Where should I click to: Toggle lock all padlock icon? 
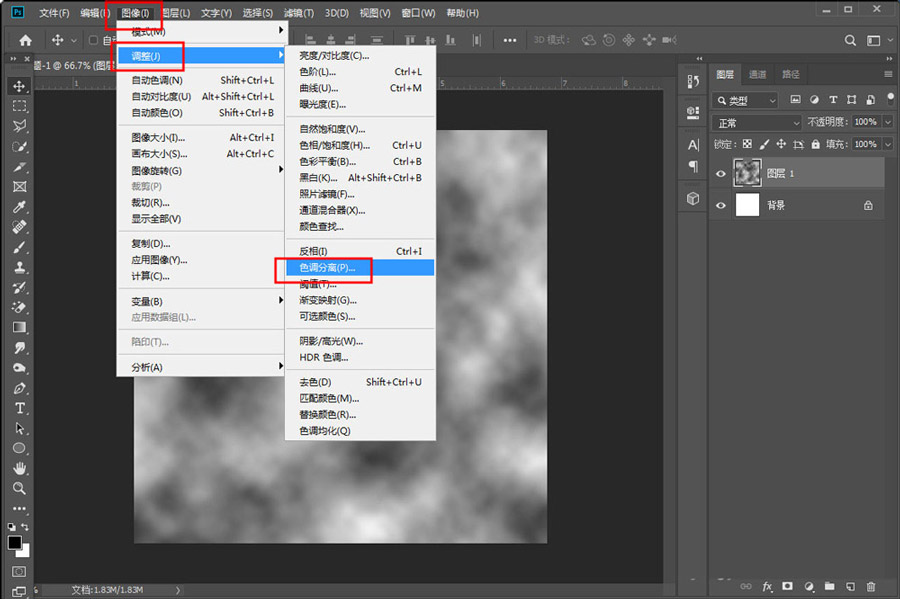(816, 144)
